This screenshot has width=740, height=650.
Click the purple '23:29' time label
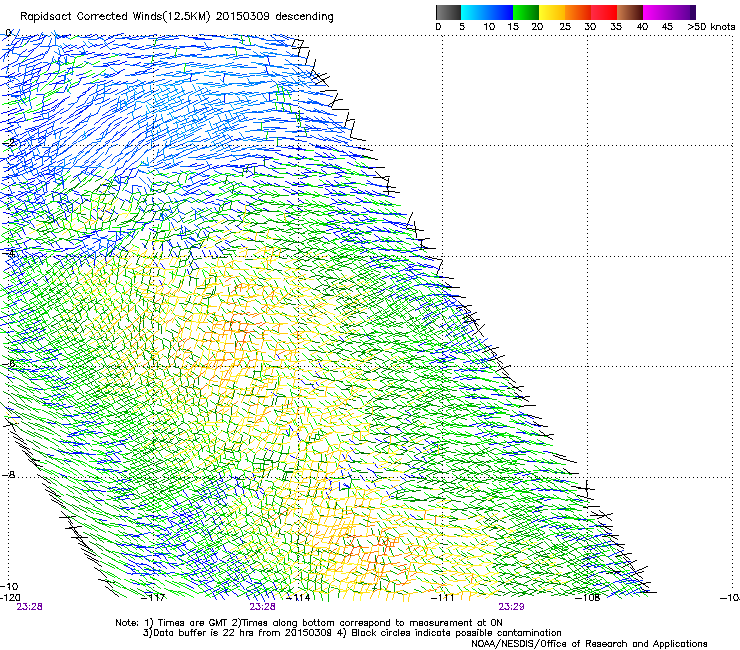coord(512,607)
